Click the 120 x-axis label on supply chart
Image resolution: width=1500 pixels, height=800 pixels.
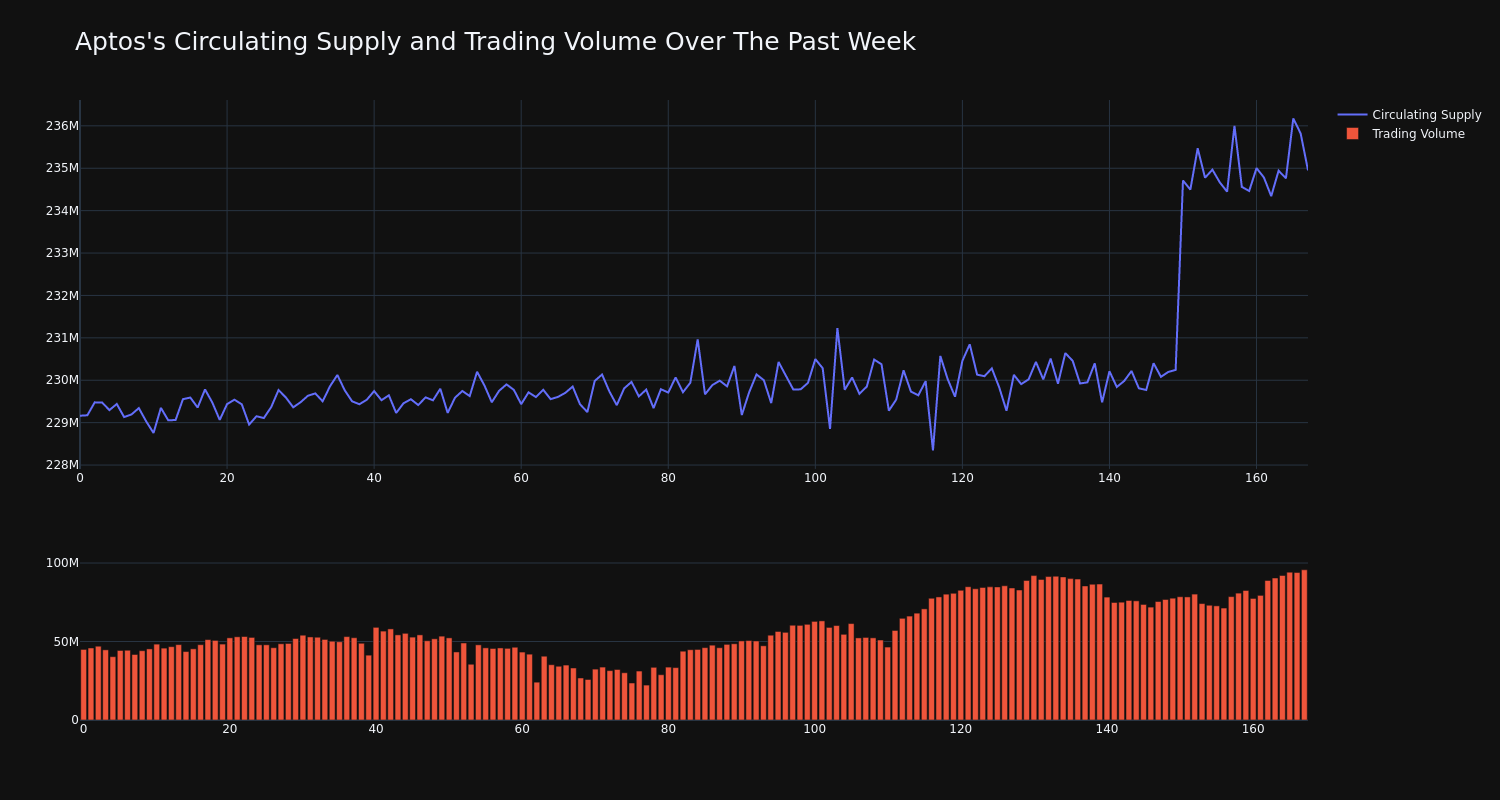pyautogui.click(x=962, y=478)
